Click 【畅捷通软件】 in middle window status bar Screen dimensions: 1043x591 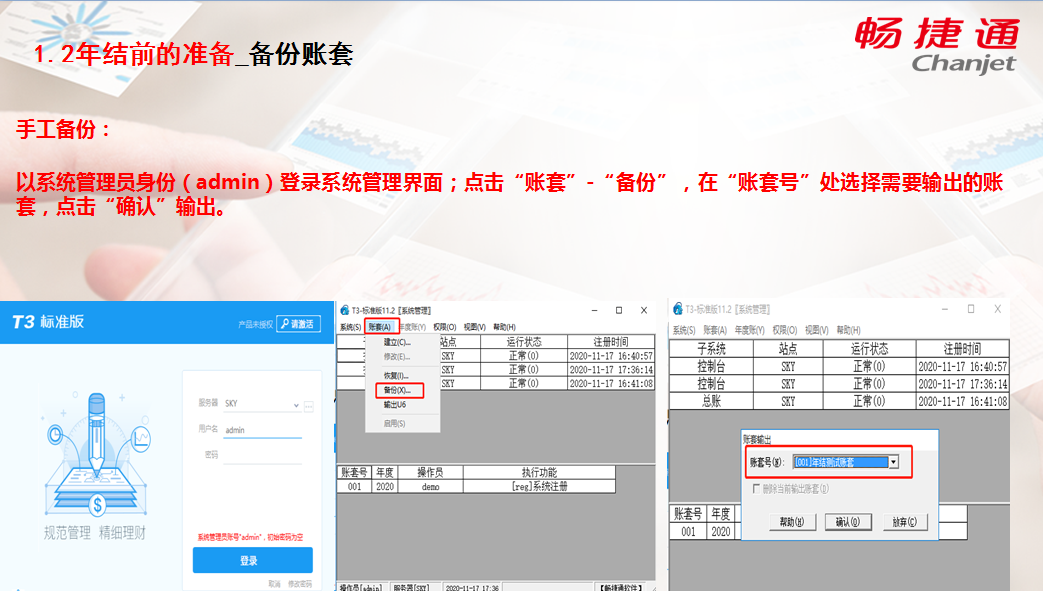621,588
